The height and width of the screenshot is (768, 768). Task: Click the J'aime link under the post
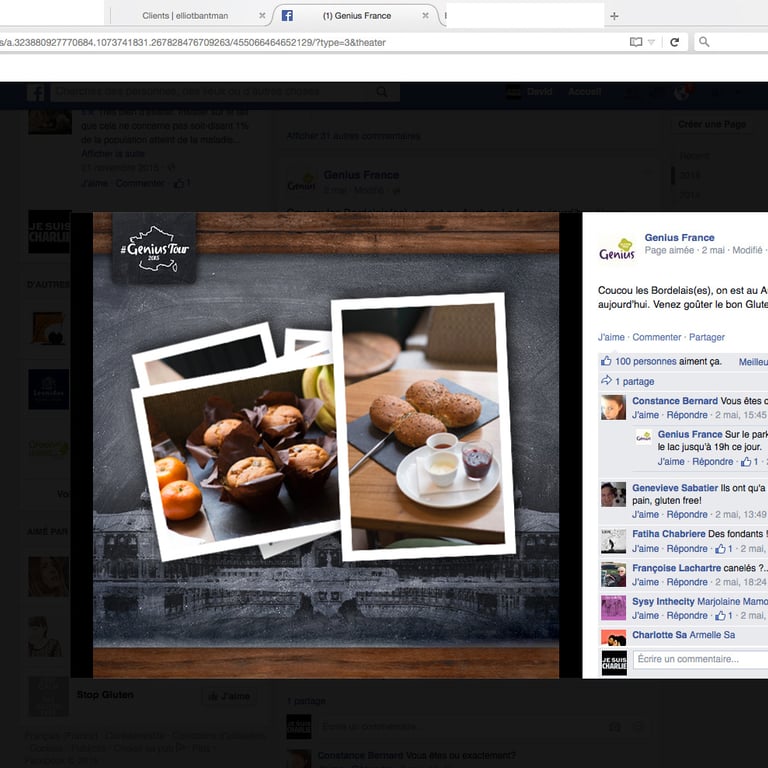point(611,337)
